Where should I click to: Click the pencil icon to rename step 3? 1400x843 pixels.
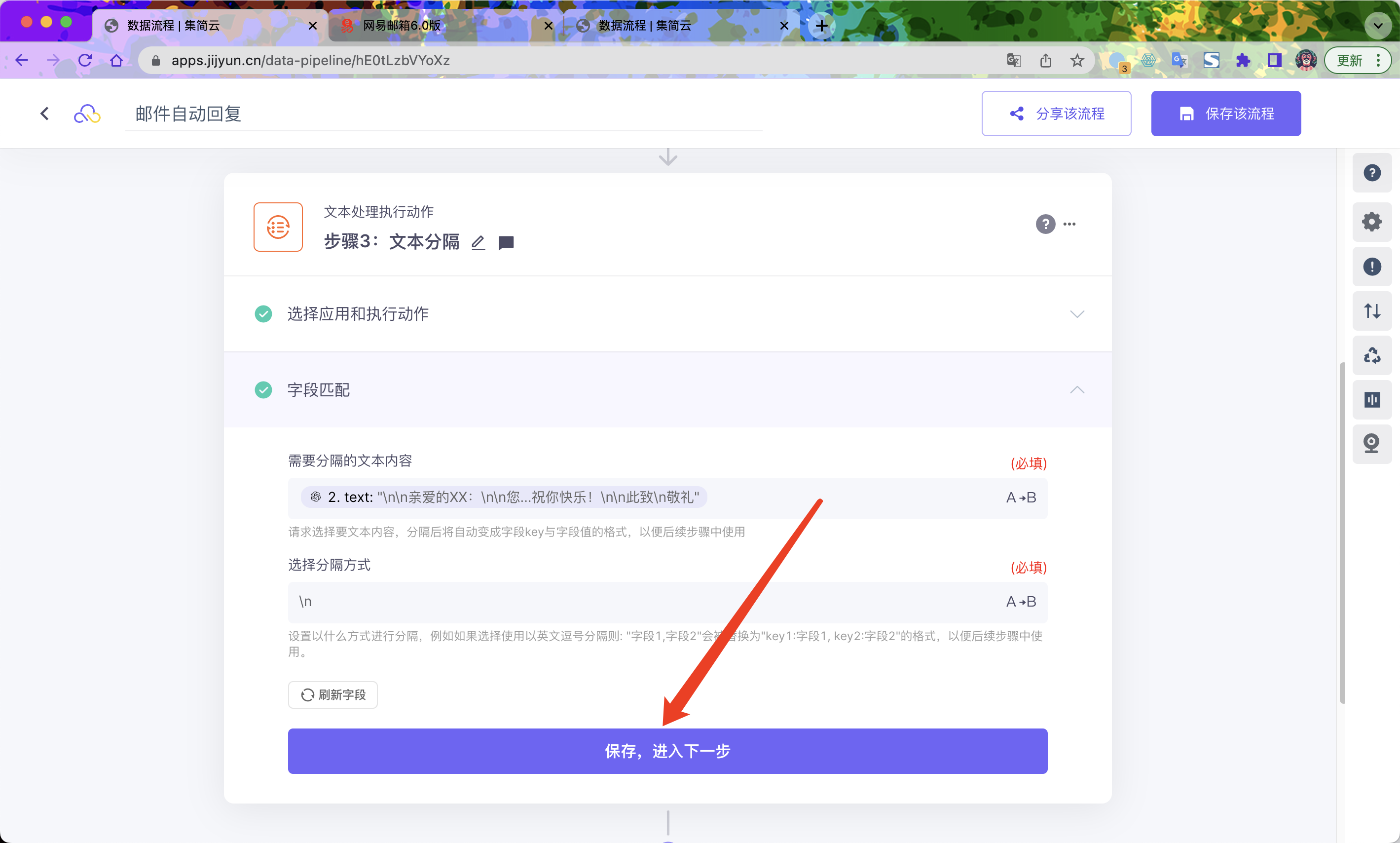(x=478, y=242)
